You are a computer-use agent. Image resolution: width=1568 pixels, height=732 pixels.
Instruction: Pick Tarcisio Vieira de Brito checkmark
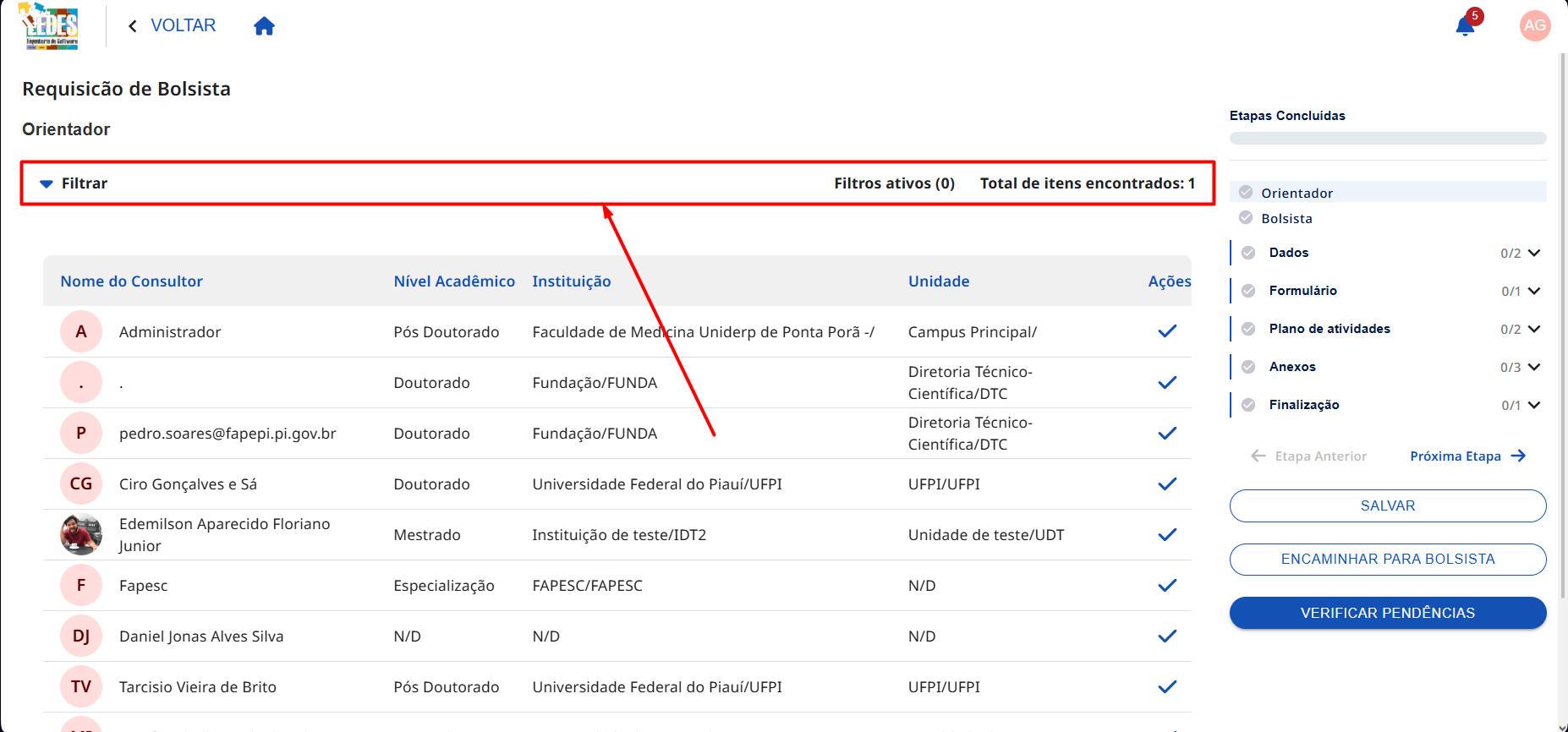(1167, 686)
